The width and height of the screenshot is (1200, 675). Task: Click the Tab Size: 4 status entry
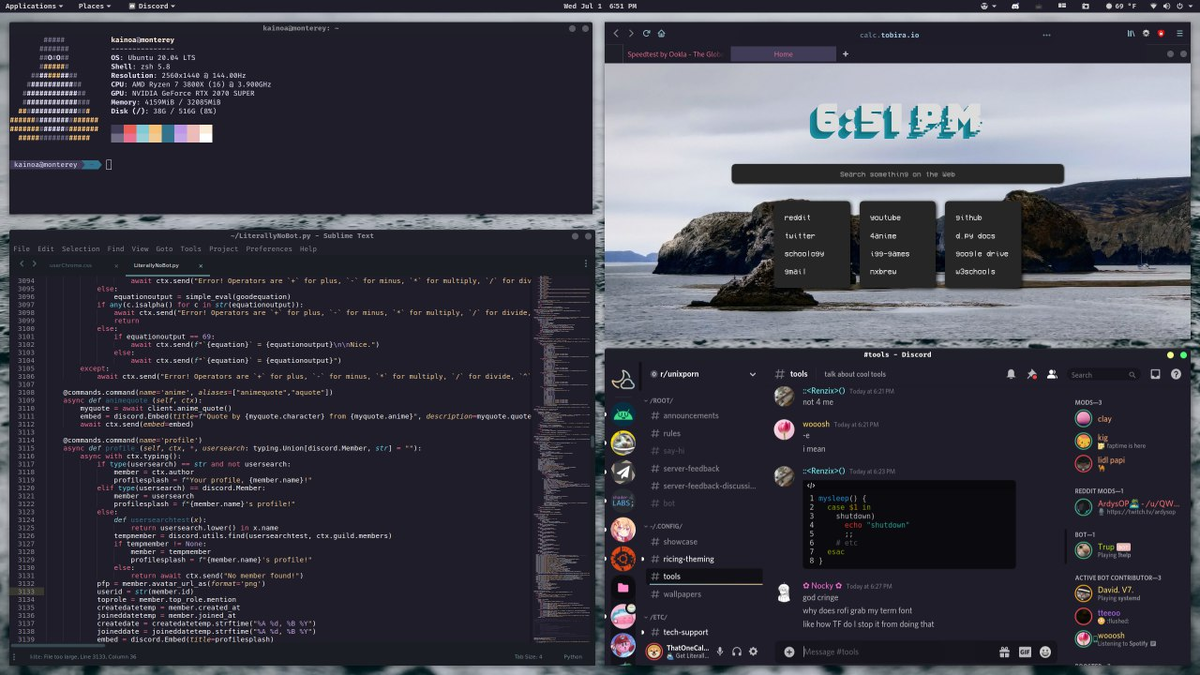tap(528, 657)
